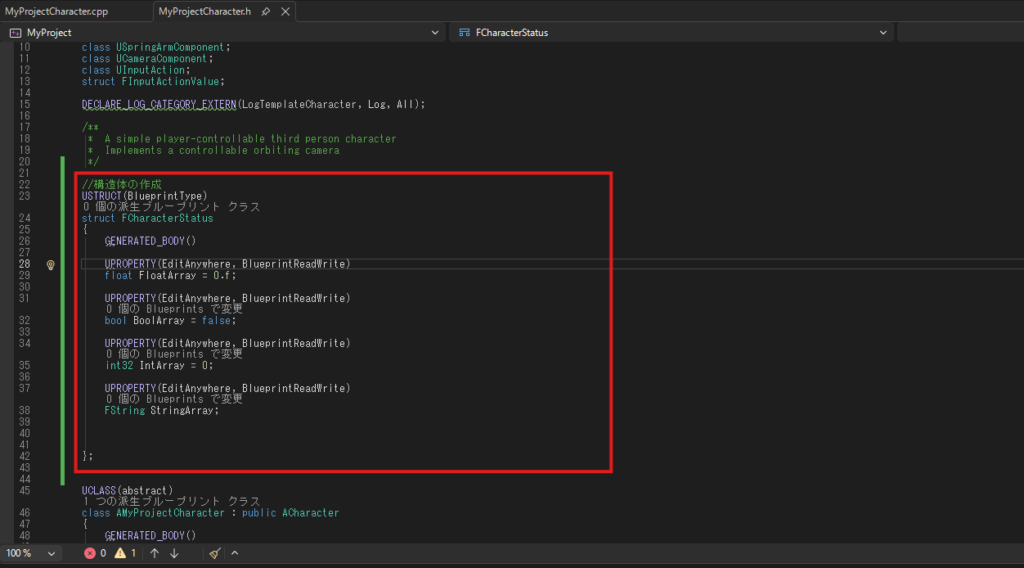Open the FCharacterStatus type dropdown
The height and width of the screenshot is (568, 1024).
[882, 33]
